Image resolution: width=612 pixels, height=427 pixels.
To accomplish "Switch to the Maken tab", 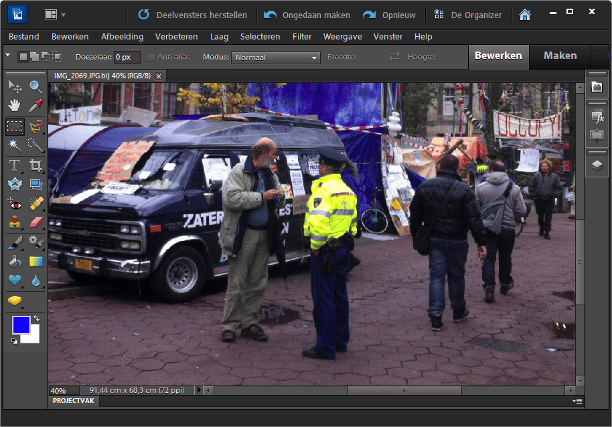I will coord(560,56).
